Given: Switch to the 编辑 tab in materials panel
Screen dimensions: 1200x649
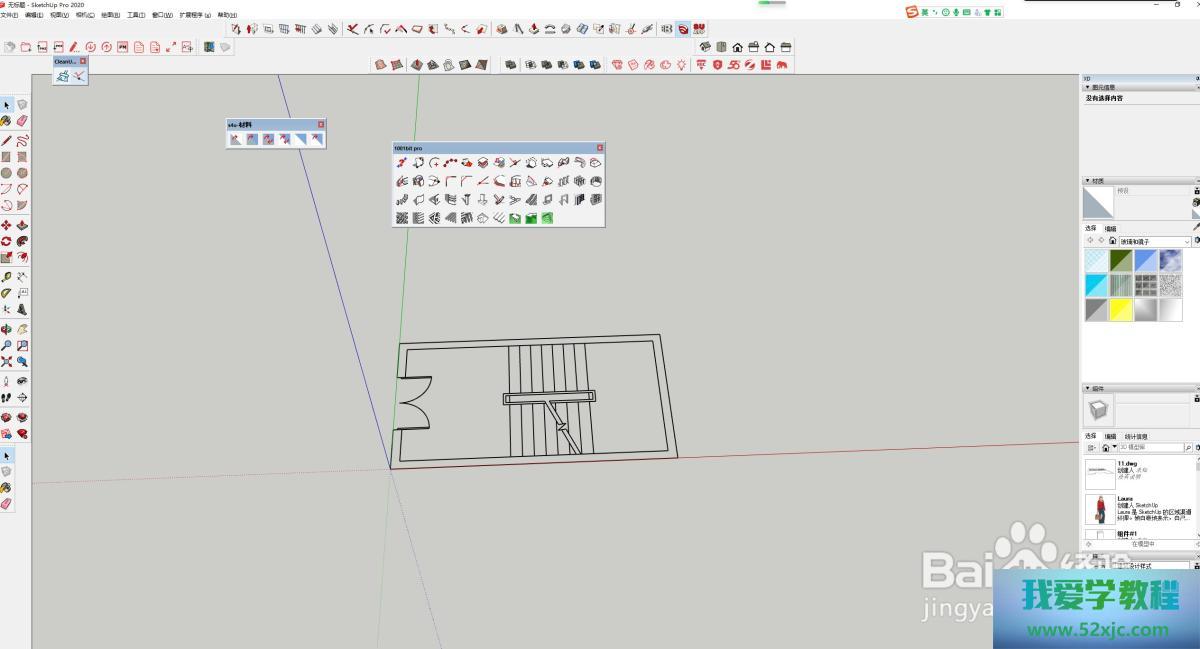Looking at the screenshot, I should pos(1110,229).
